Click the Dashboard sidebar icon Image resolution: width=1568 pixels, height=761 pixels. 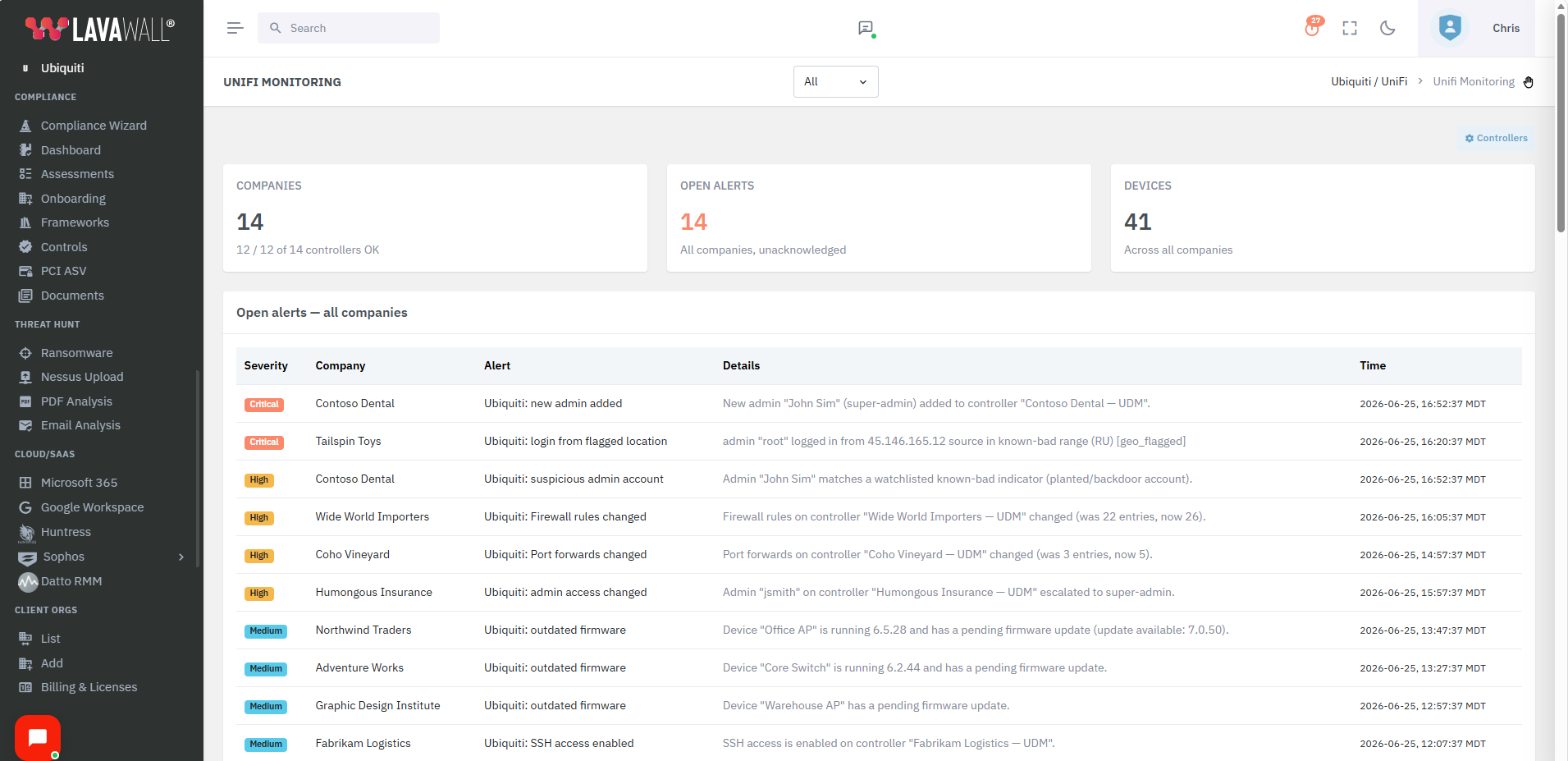coord(25,150)
